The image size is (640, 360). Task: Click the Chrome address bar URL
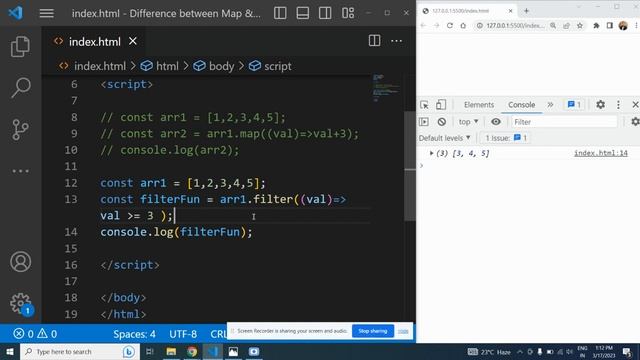515,26
